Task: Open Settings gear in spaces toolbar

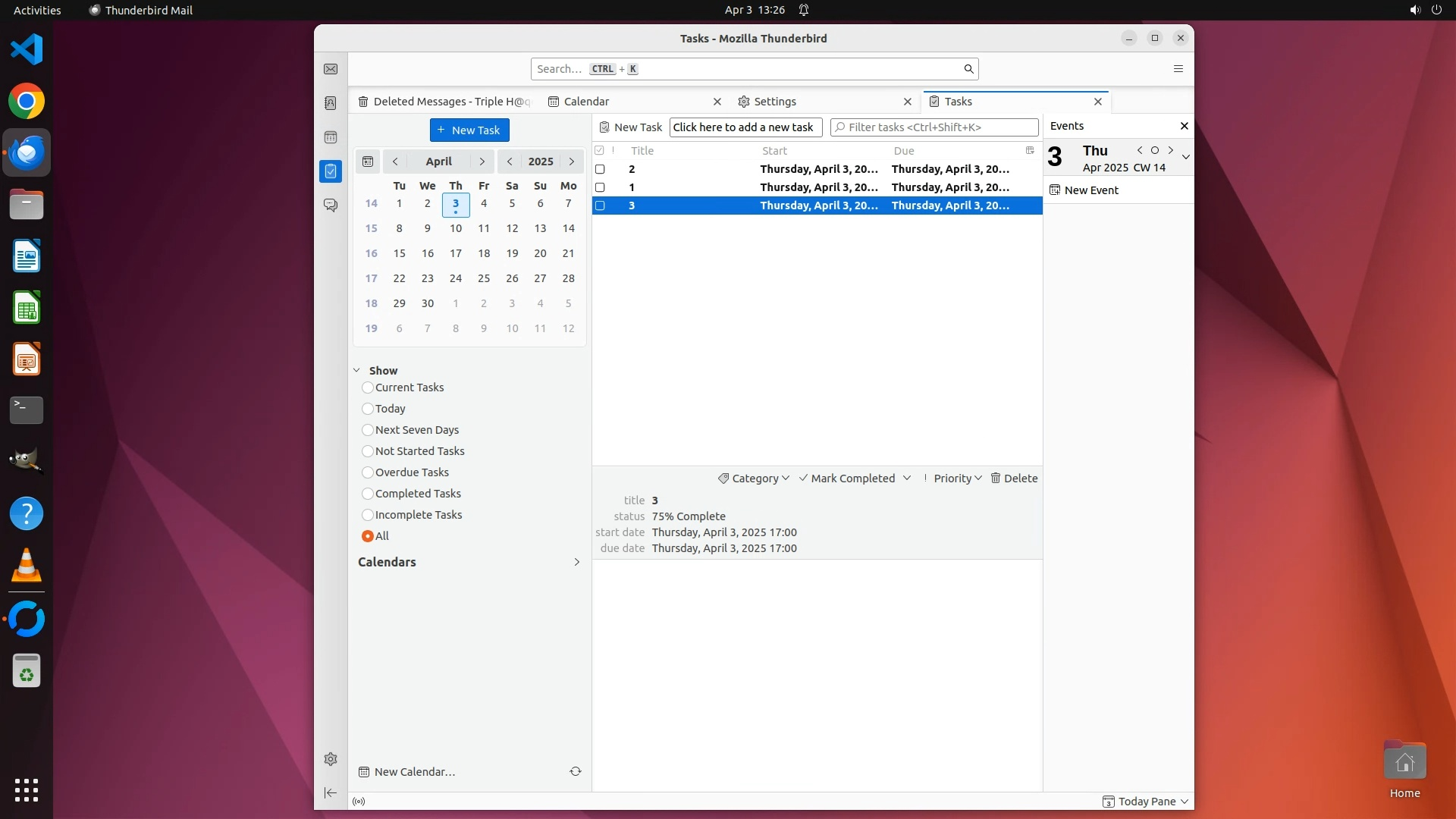Action: pyautogui.click(x=331, y=759)
